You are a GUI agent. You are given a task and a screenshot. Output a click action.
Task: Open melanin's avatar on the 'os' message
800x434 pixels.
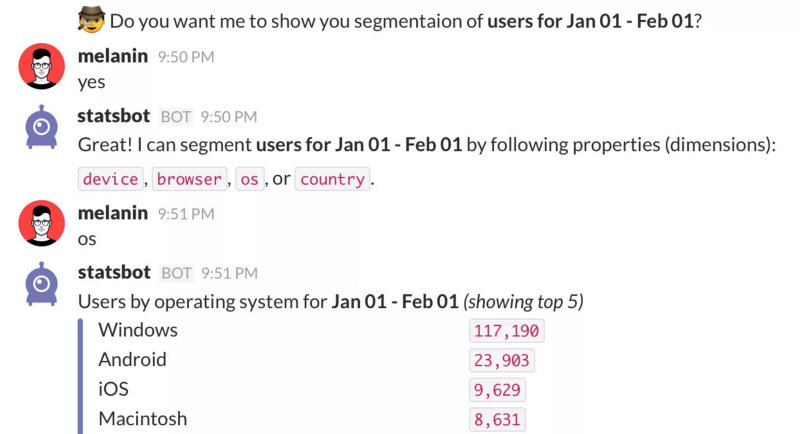[x=41, y=223]
